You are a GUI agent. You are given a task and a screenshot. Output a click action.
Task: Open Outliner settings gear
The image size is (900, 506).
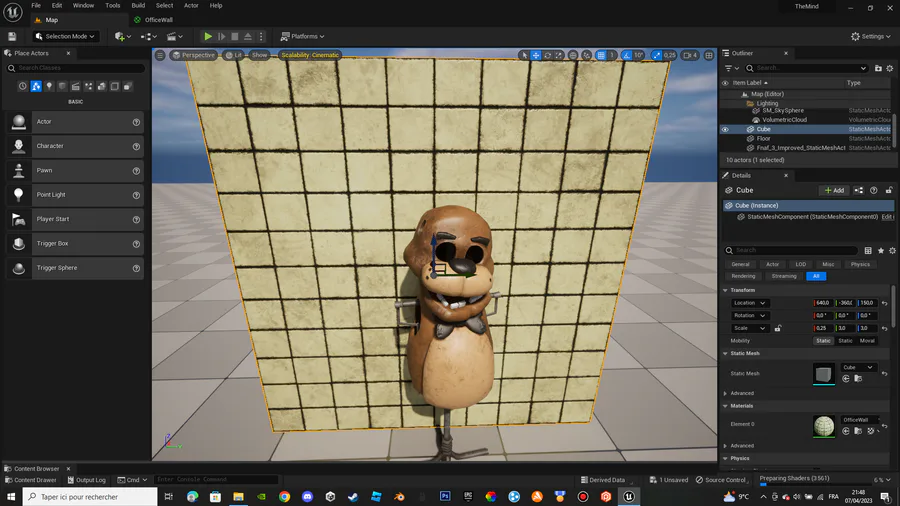pos(890,68)
